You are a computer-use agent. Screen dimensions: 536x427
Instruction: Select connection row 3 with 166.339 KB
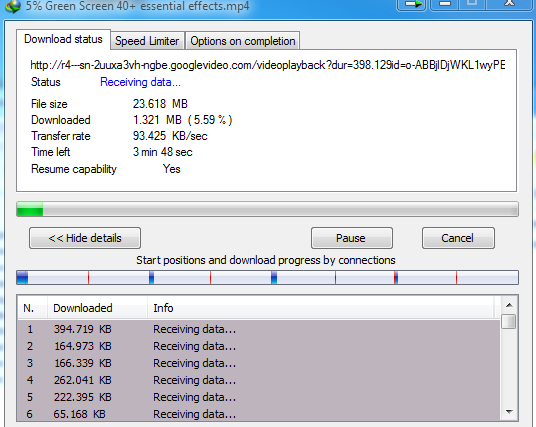[259, 363]
